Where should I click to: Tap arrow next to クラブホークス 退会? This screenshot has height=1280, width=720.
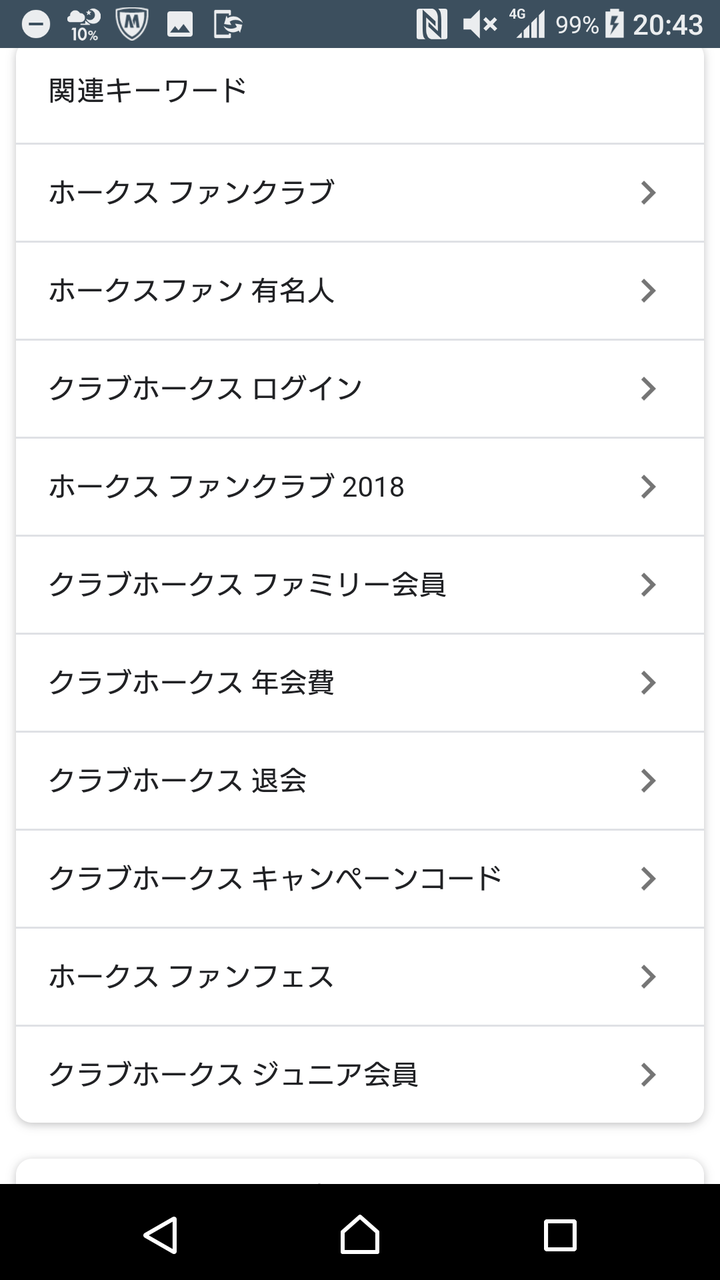pos(648,780)
